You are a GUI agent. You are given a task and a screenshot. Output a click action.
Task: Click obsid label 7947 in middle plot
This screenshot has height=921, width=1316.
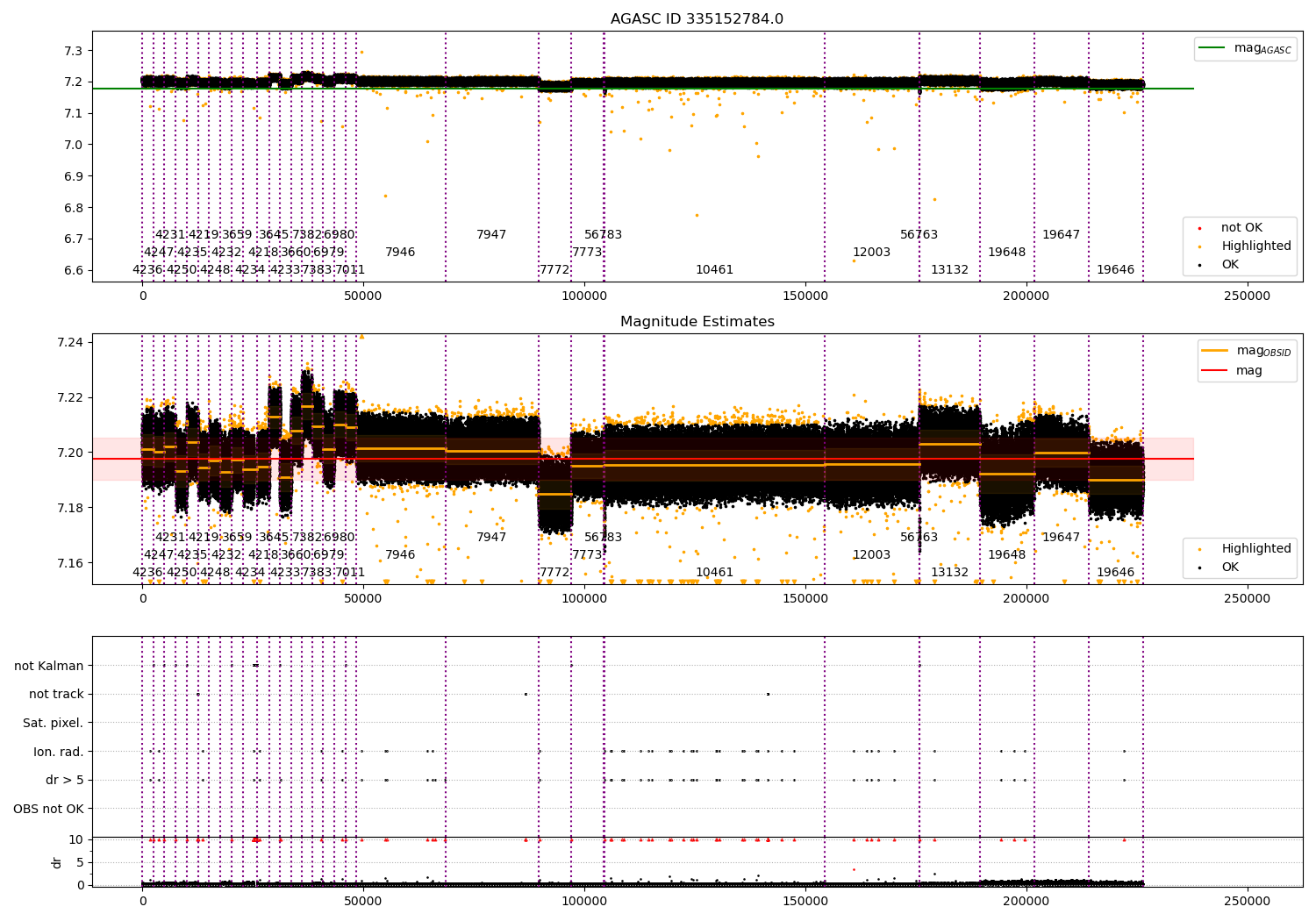pyautogui.click(x=491, y=538)
